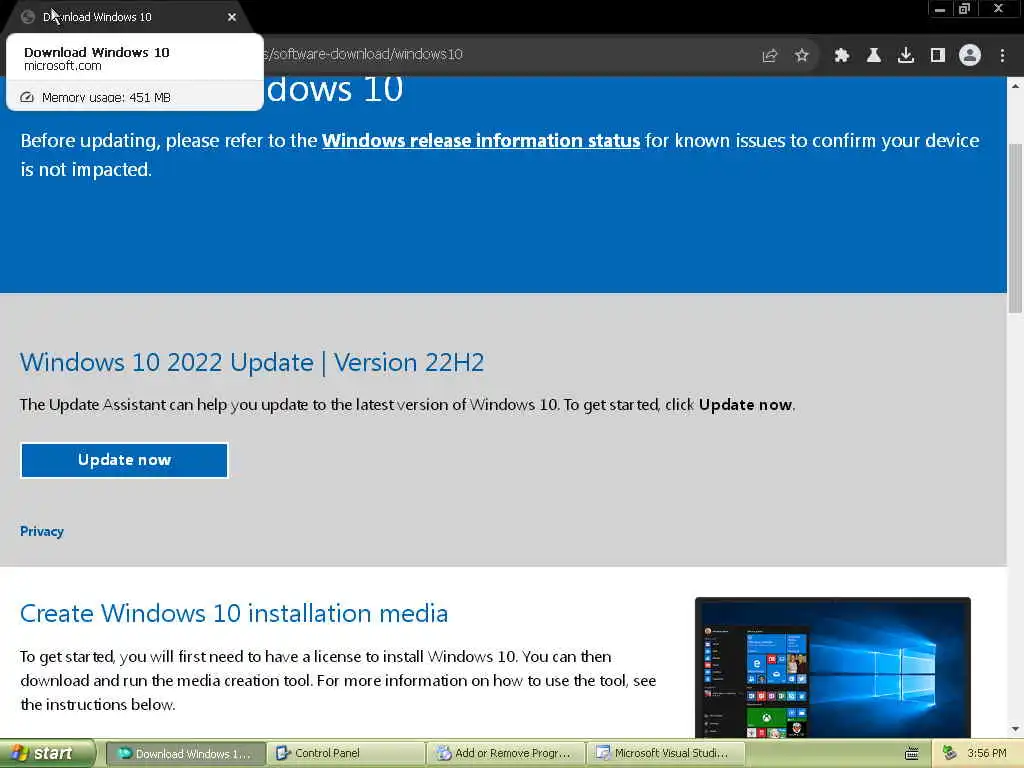1024x768 pixels.
Task: Open the Privacy link
Action: 42,531
